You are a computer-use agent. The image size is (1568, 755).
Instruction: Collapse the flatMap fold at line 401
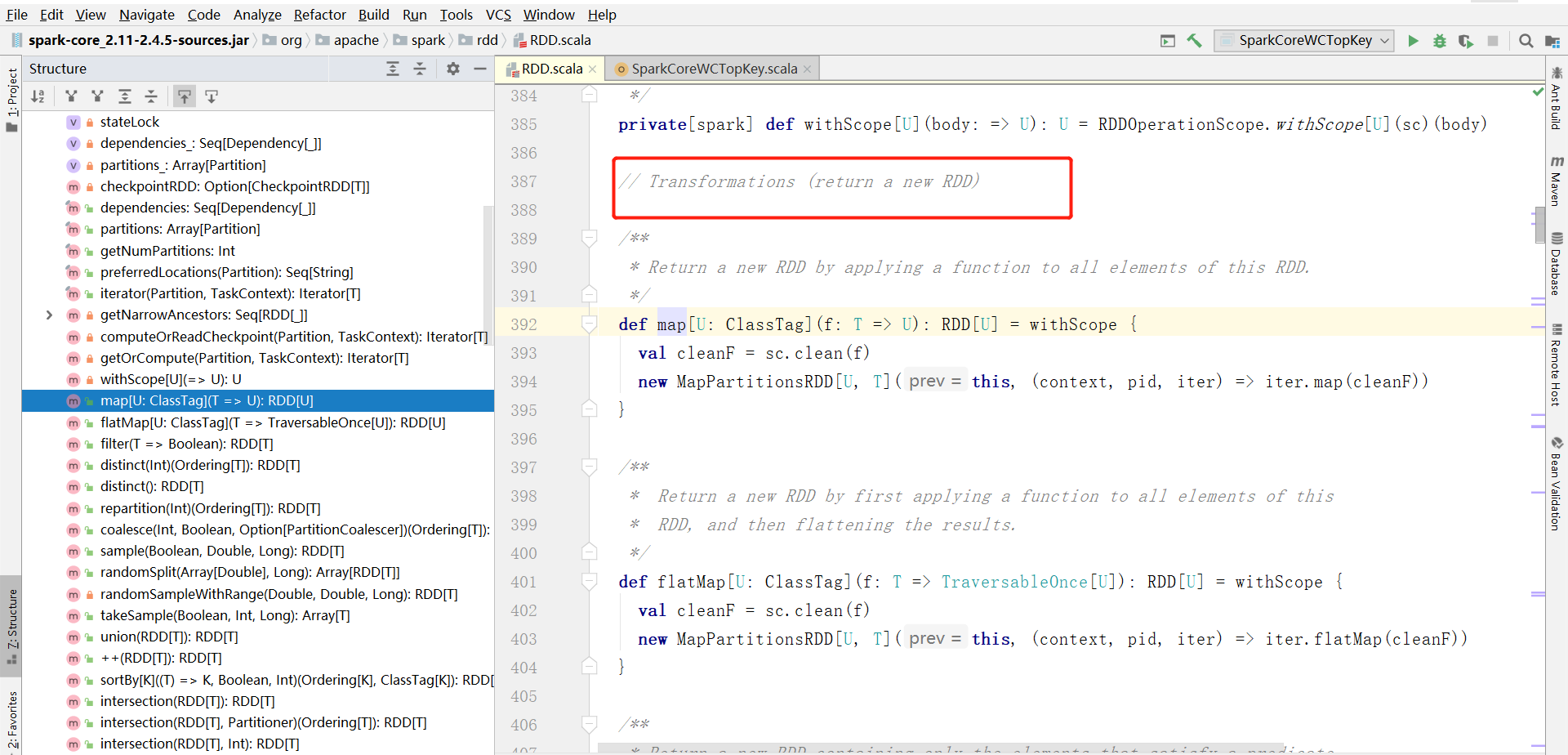pyautogui.click(x=589, y=582)
